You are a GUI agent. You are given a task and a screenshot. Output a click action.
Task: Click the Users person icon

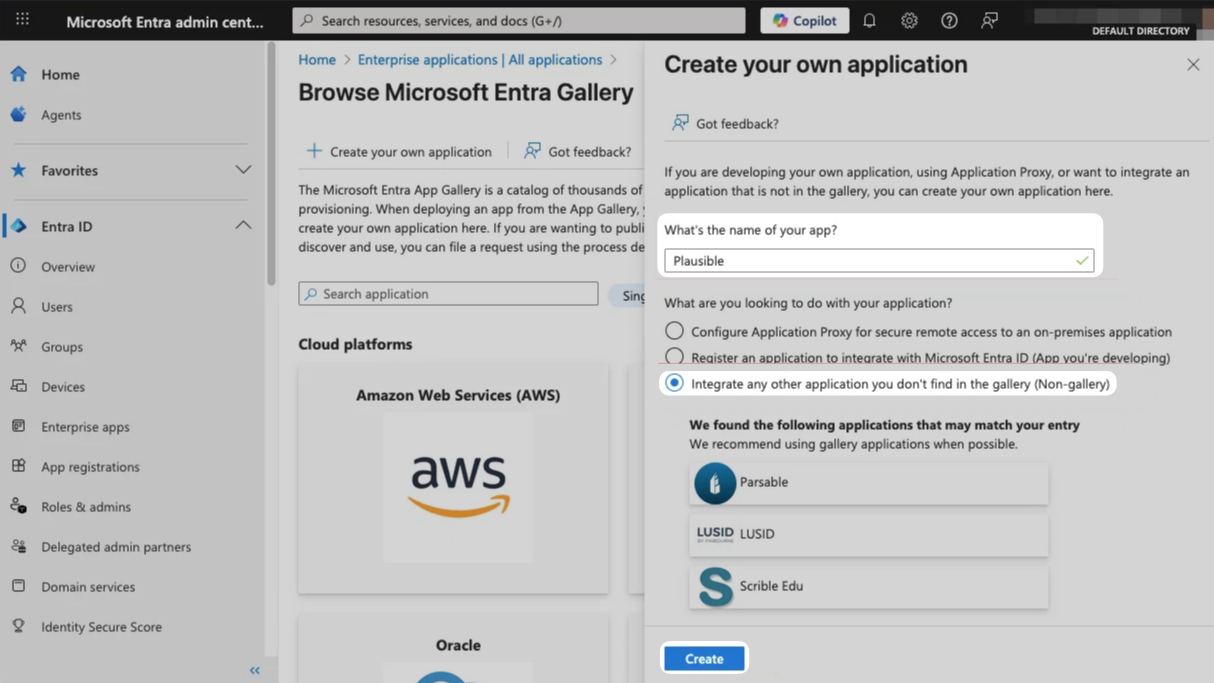[18, 306]
